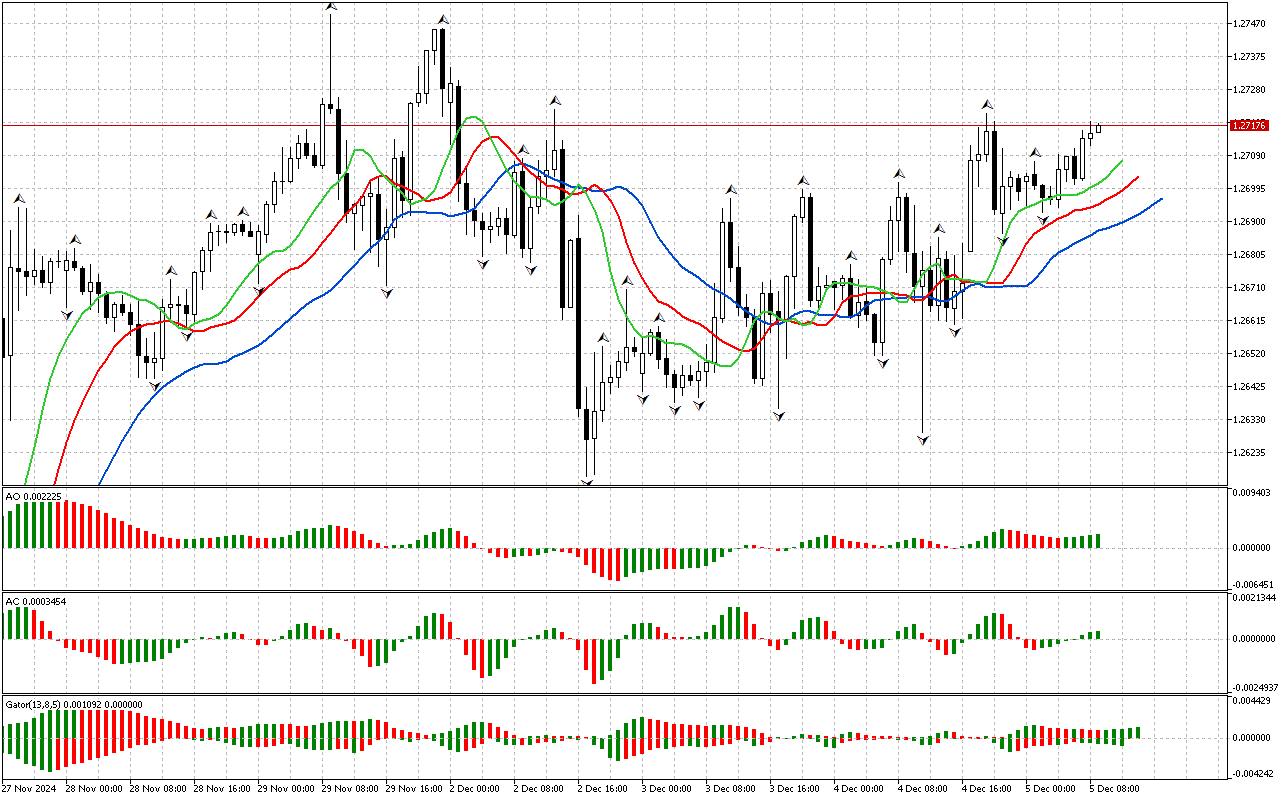This screenshot has height=800, width=1280.
Task: Select the AO 0.002225 indicator label
Action: coord(33,496)
